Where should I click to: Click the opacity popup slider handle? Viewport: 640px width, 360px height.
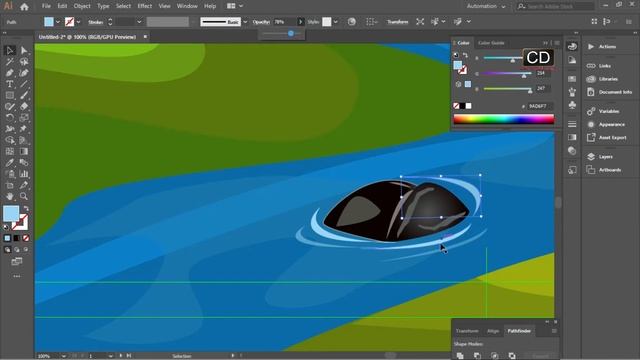[x=291, y=33]
